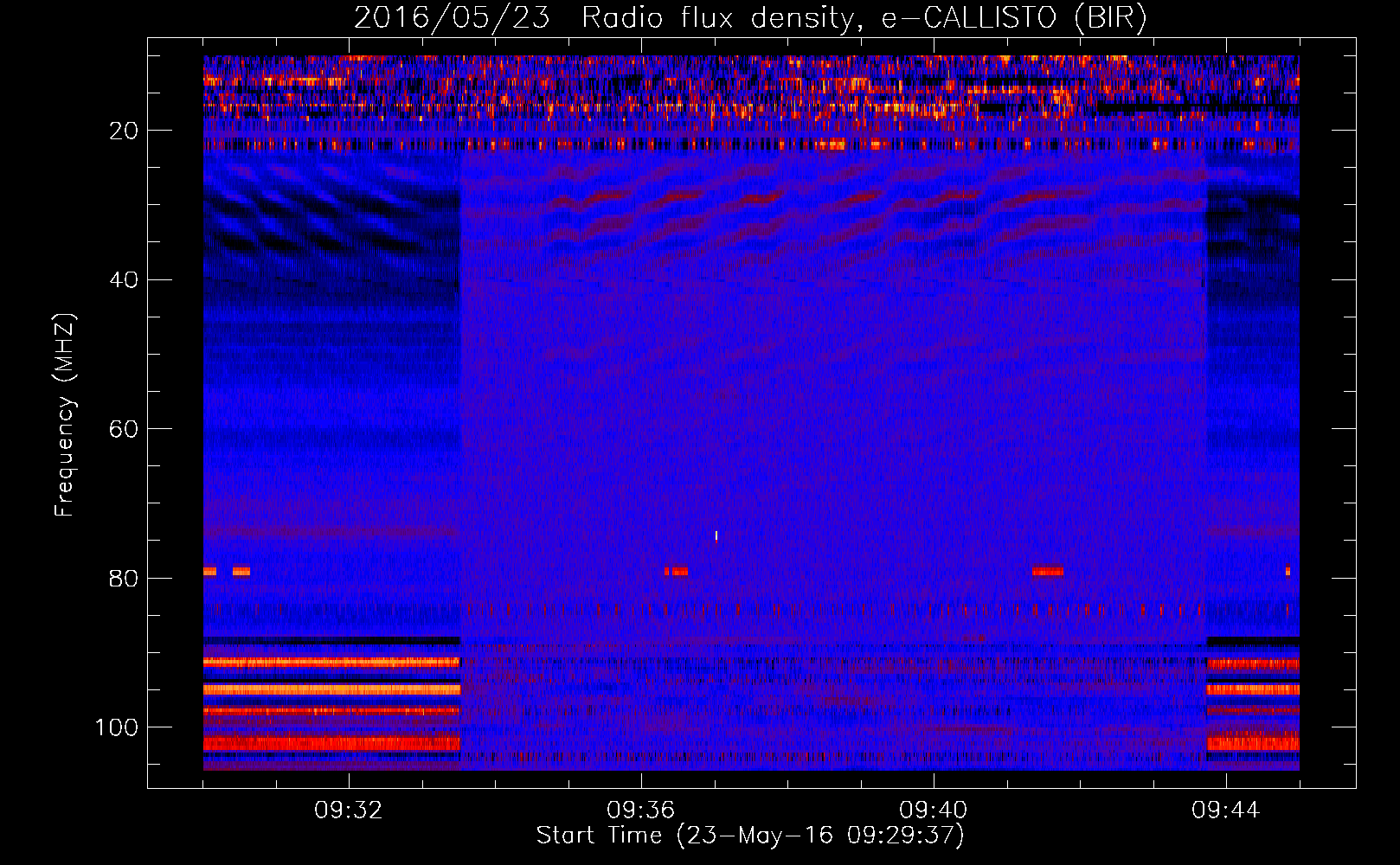Click the 100 MHz frequency tick label
The width and height of the screenshot is (1400, 865).
(117, 727)
